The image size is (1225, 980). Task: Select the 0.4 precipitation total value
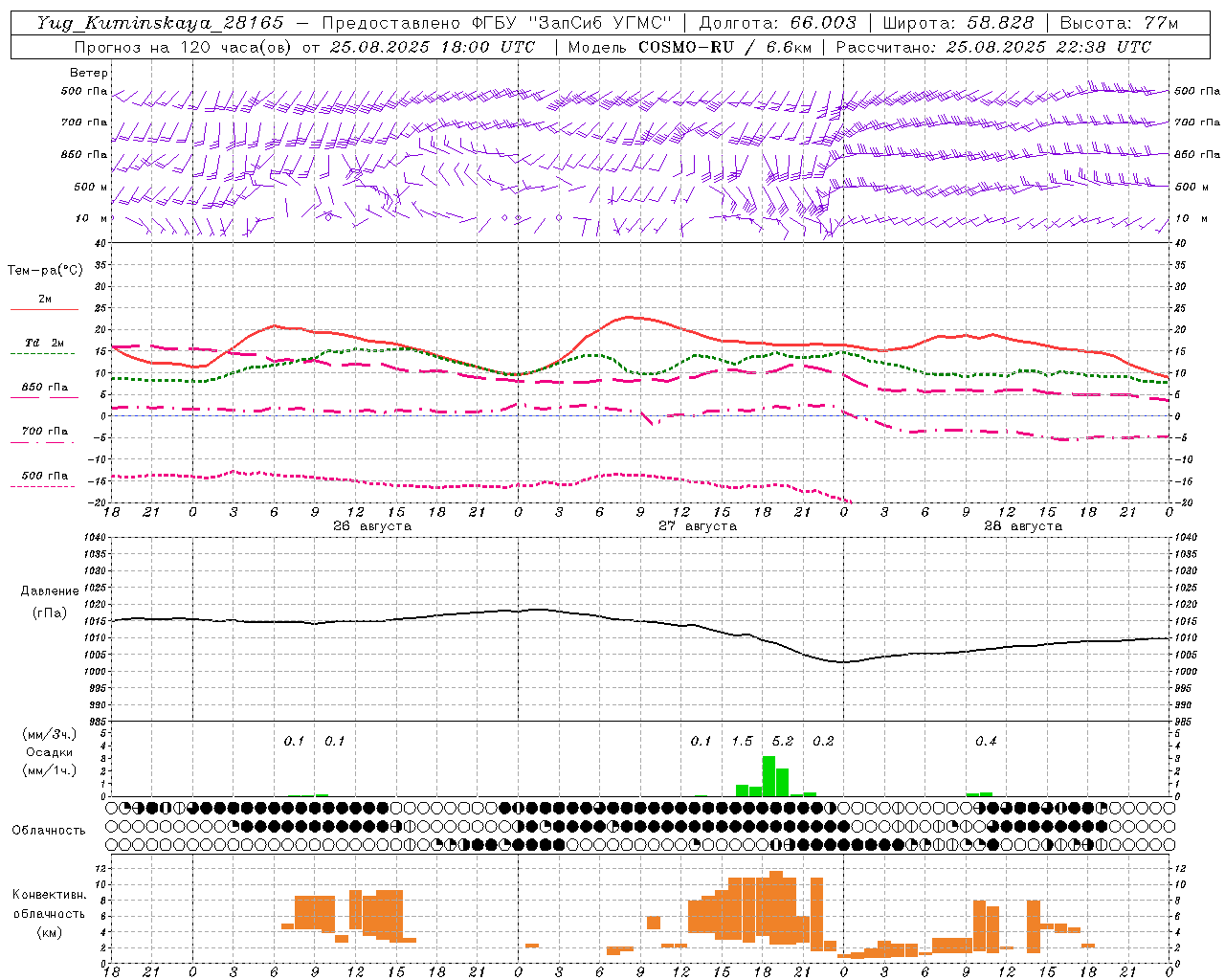[x=986, y=741]
